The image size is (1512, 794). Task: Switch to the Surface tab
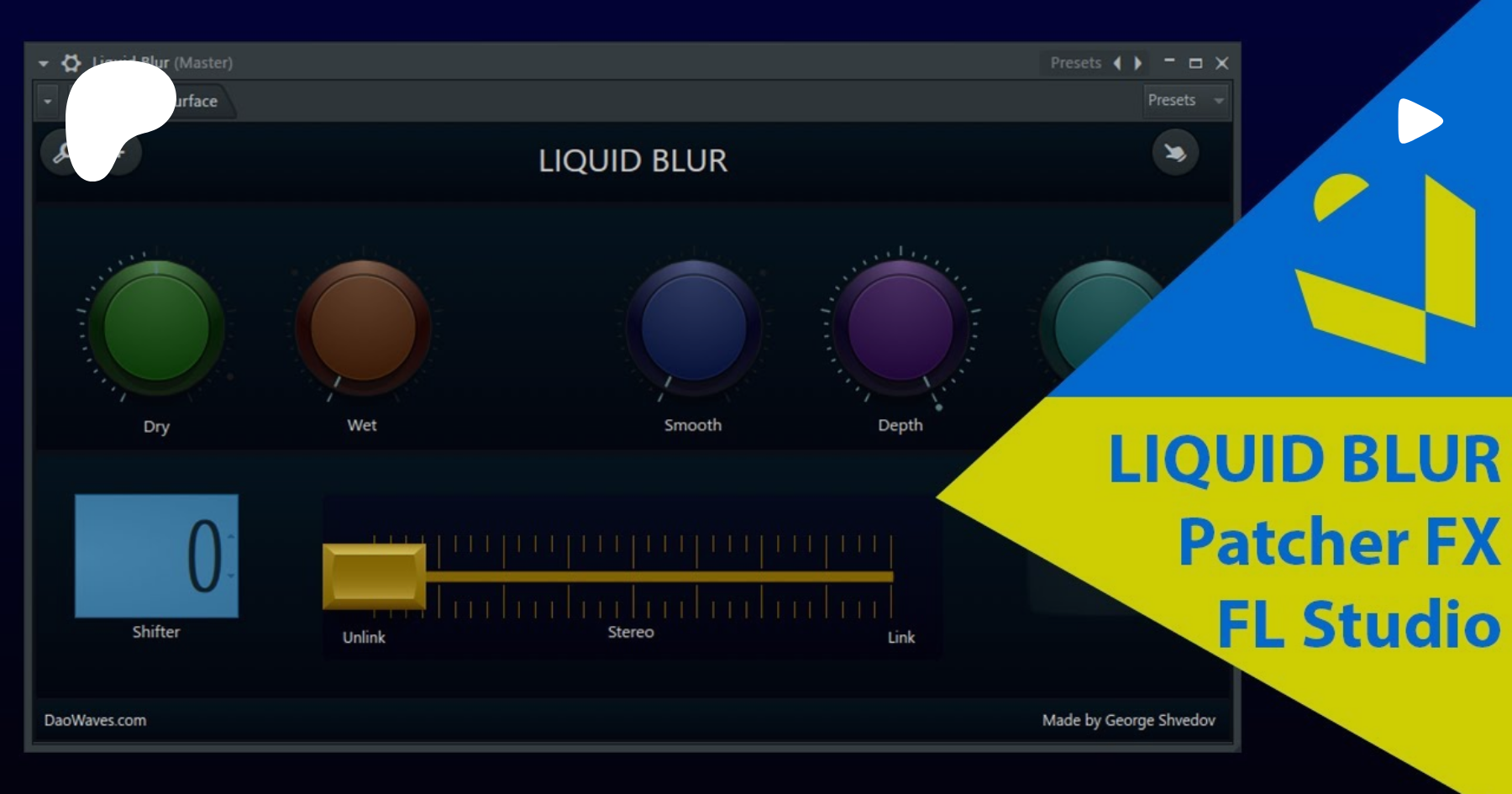(196, 101)
